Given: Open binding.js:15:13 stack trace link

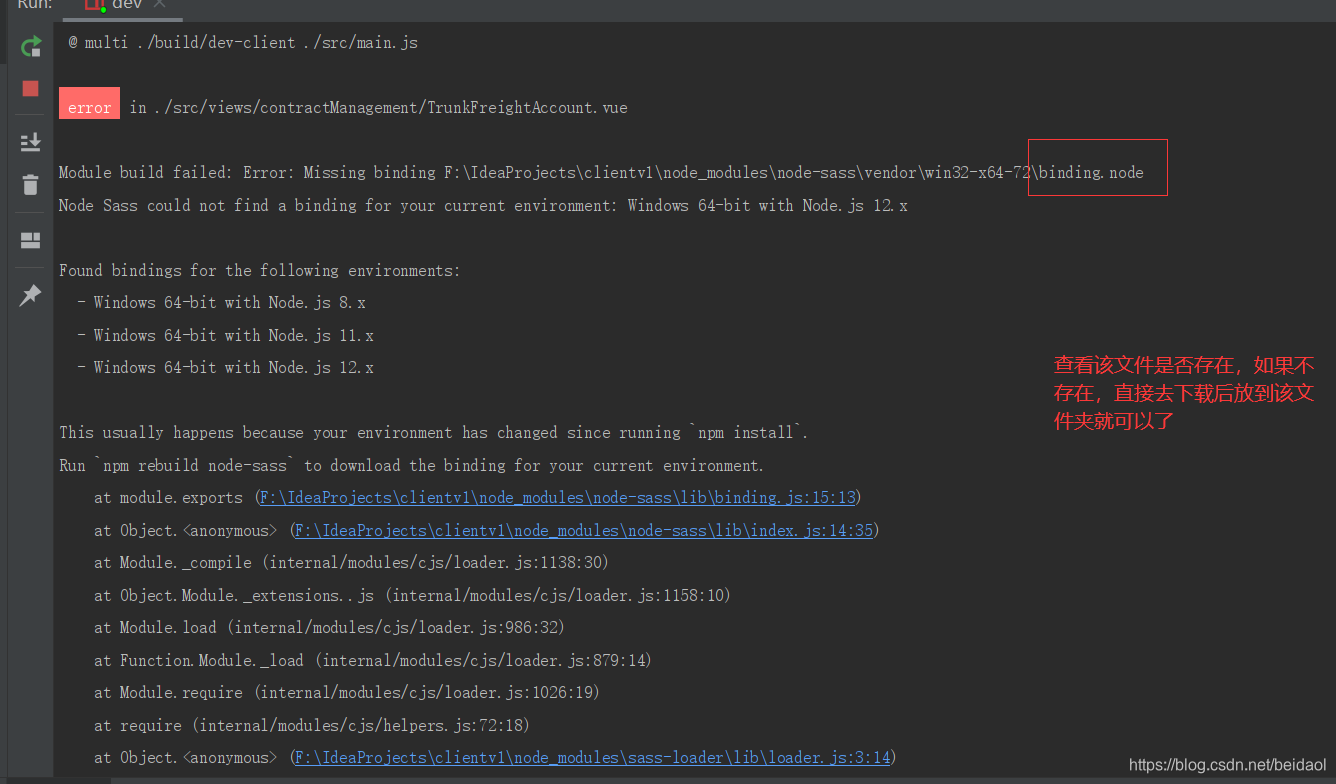Looking at the screenshot, I should [x=556, y=497].
